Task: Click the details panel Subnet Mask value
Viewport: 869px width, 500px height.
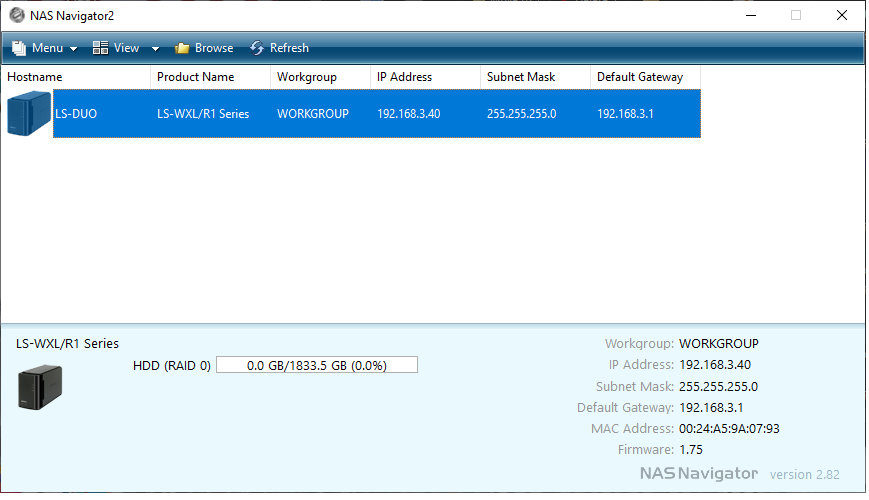Action: click(718, 387)
